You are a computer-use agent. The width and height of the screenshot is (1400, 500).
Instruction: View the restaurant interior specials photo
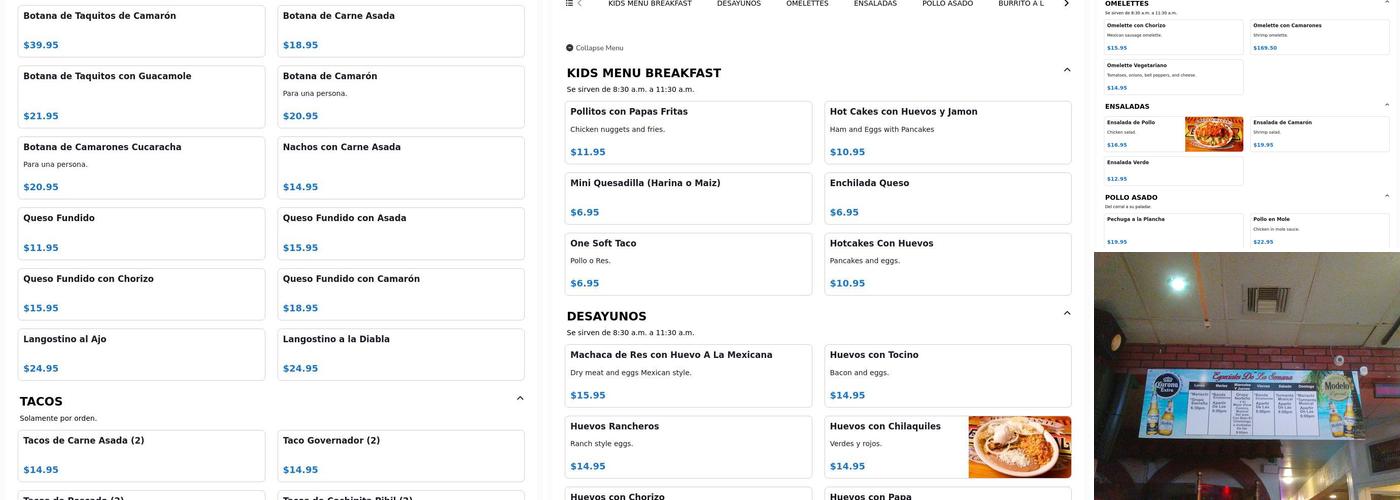point(1246,376)
